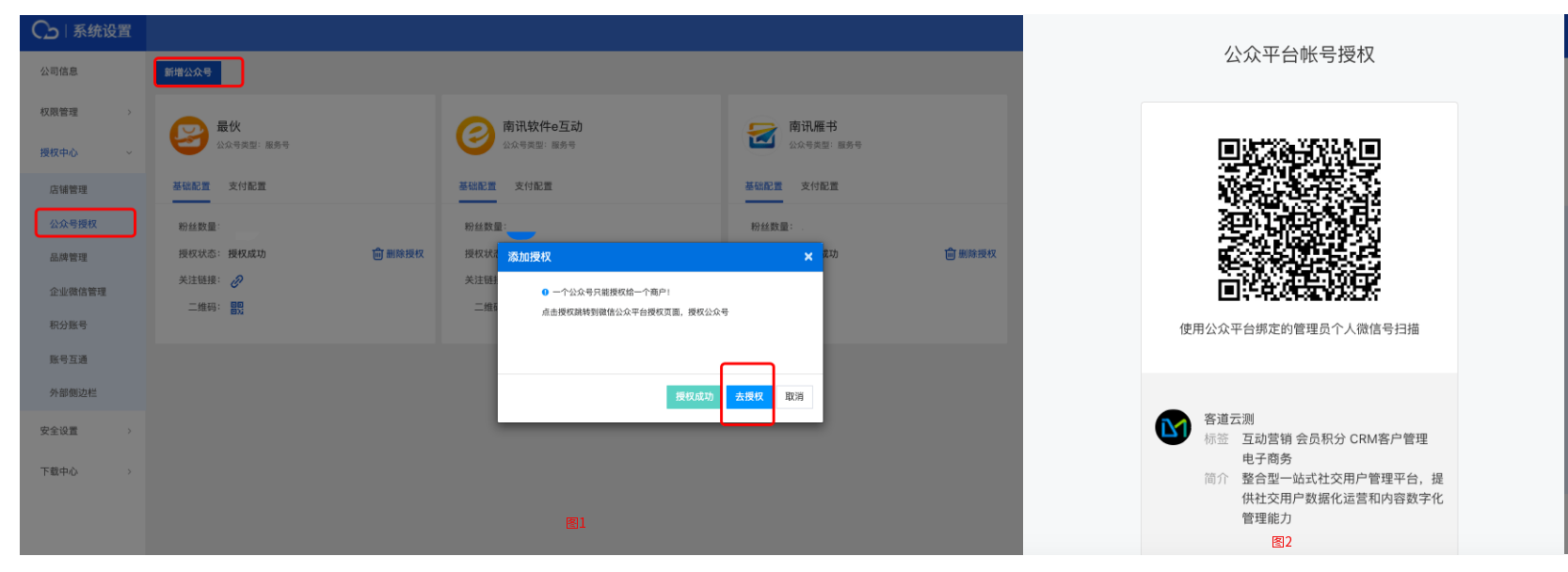Open 品牌管理 in the sidebar
1568x572 pixels.
69,258
